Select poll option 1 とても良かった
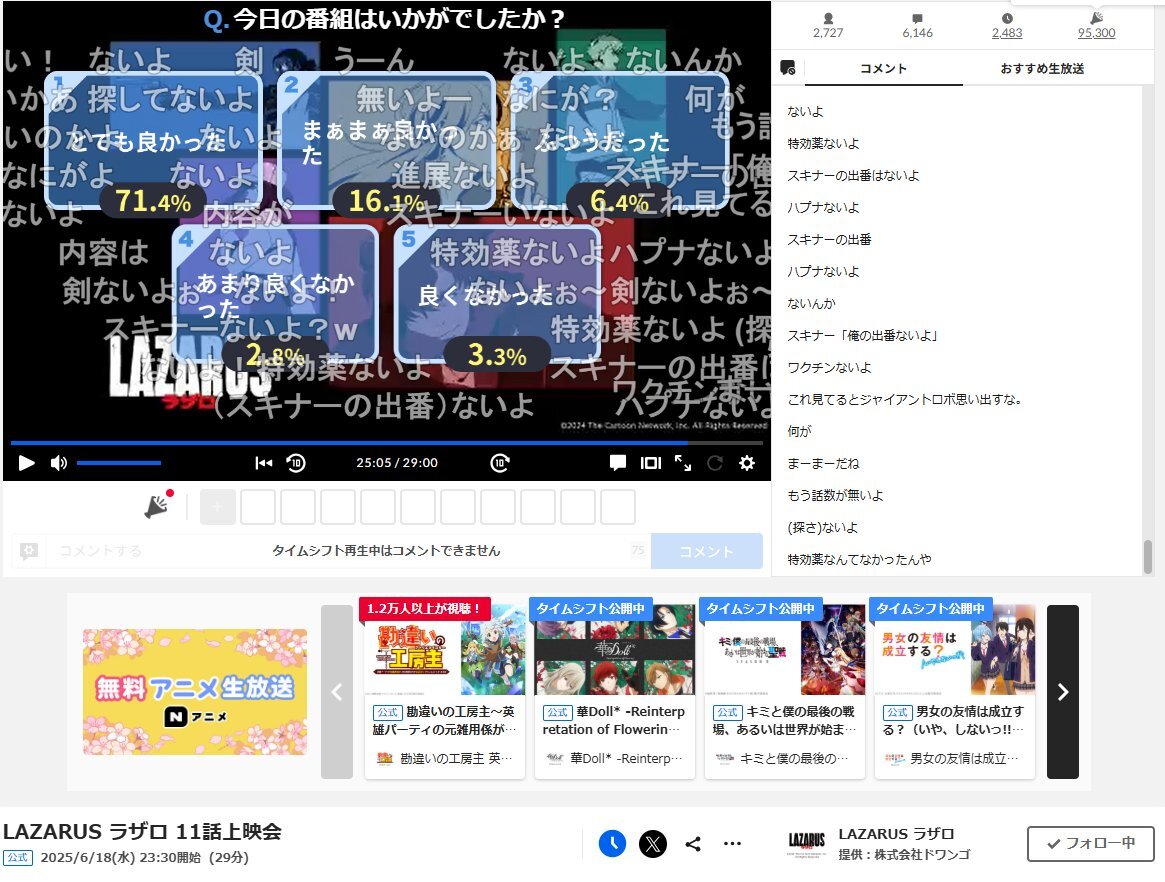Screen dimensions: 1165x882 pos(153,140)
